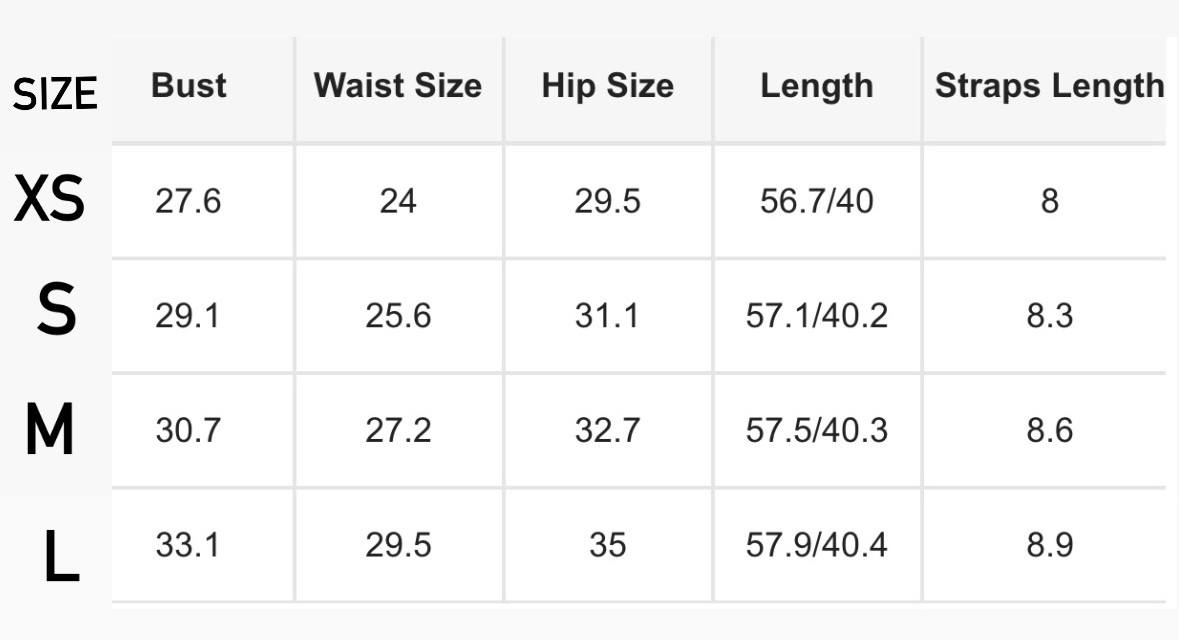The width and height of the screenshot is (1179, 640).
Task: Click the L bust value 33.1
Action: [x=188, y=545]
